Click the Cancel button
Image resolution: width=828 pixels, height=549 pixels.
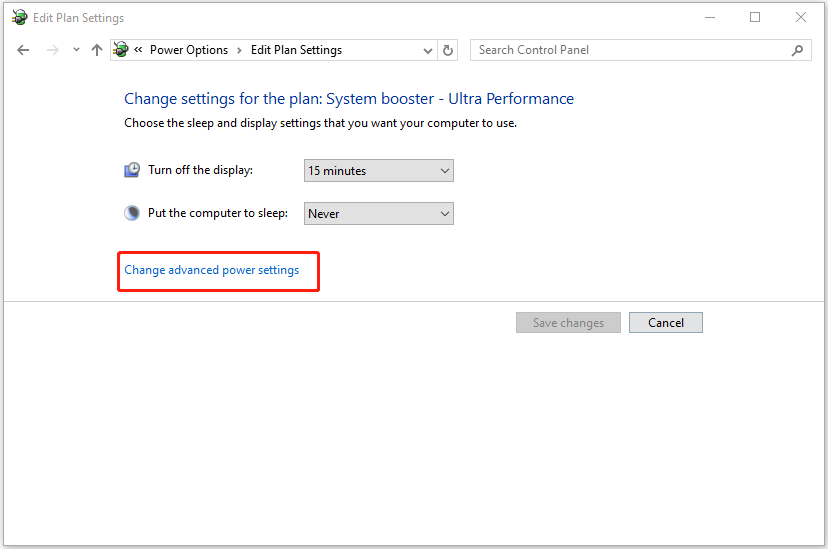666,323
